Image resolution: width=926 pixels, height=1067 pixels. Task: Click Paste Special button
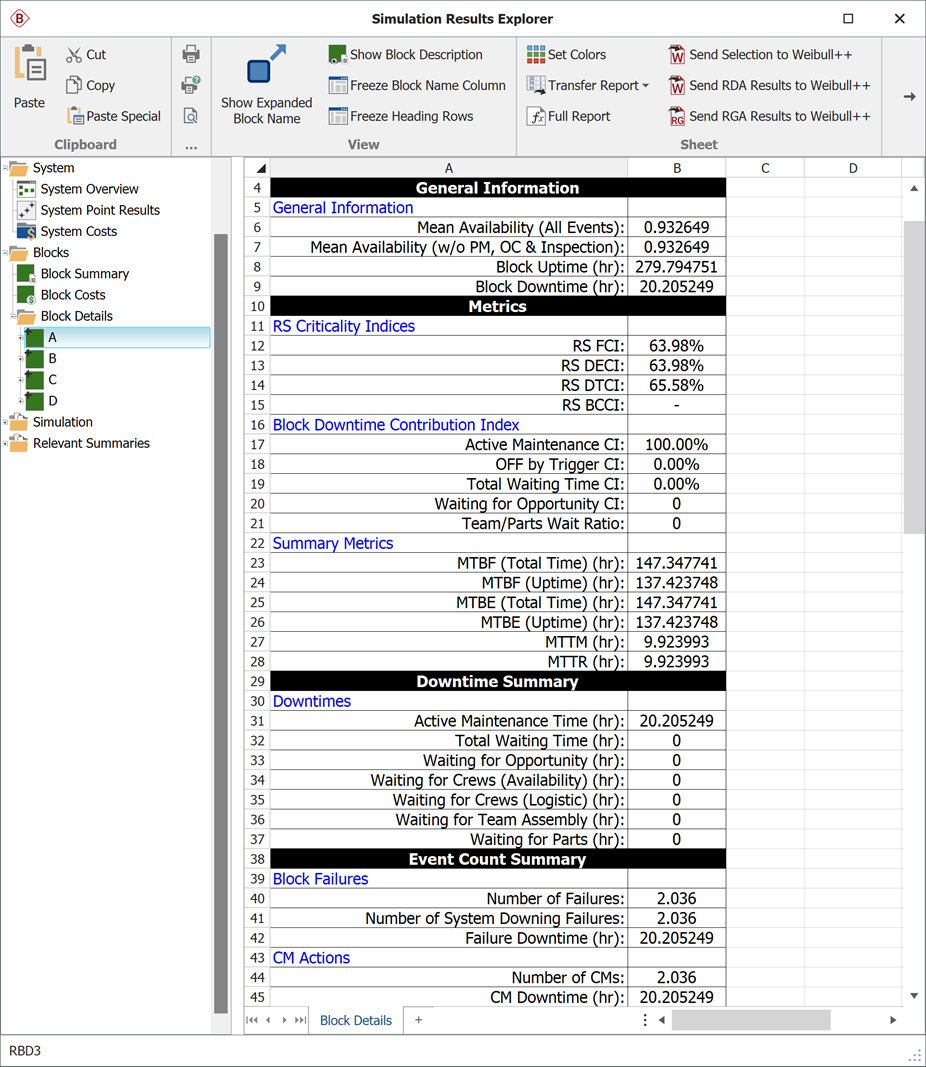tap(114, 116)
